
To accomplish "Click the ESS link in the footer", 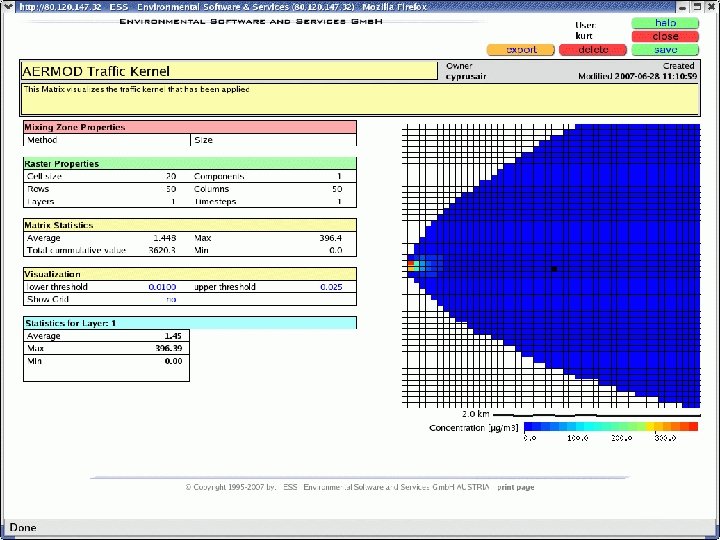I will tap(290, 487).
